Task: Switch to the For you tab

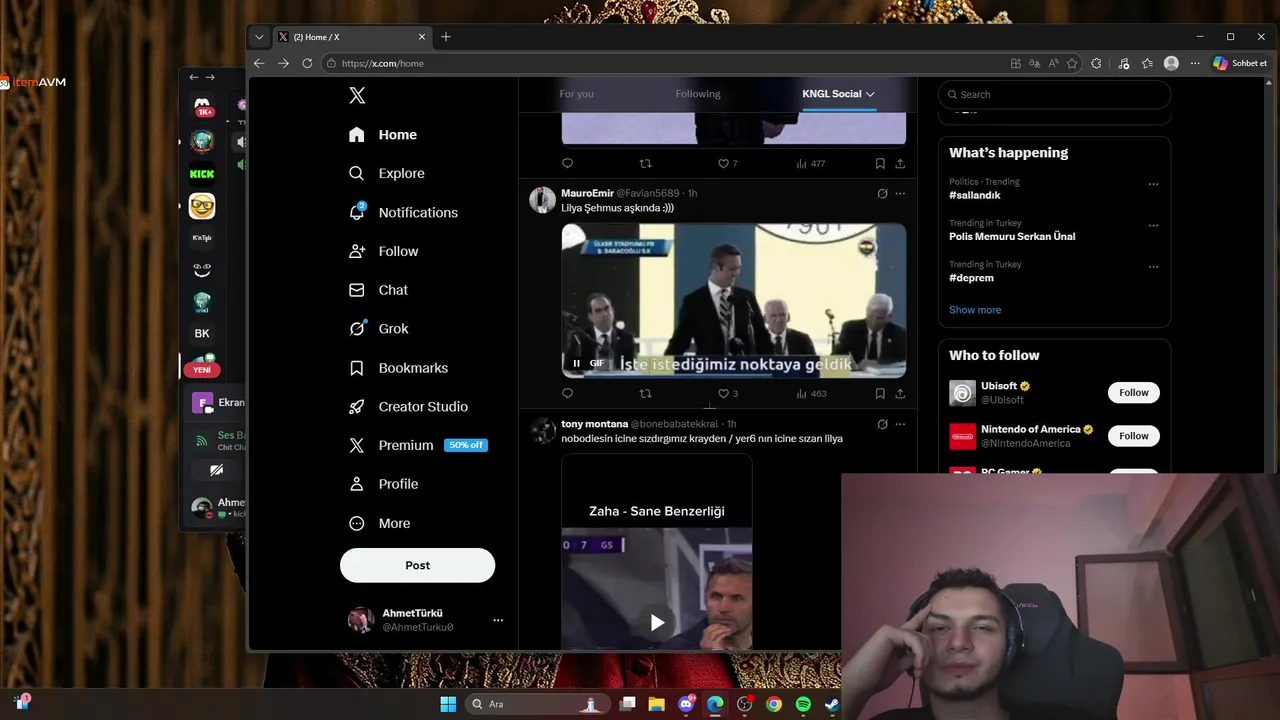Action: point(576,94)
